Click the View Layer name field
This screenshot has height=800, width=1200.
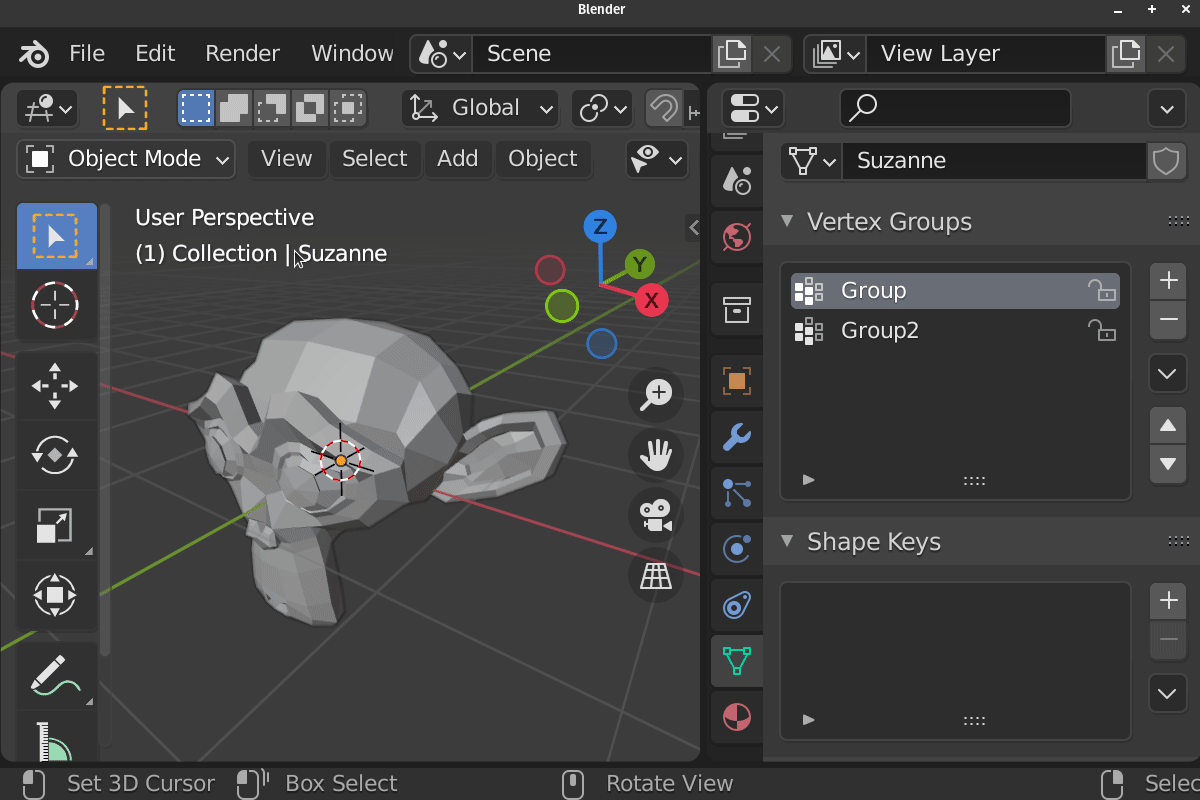point(986,54)
